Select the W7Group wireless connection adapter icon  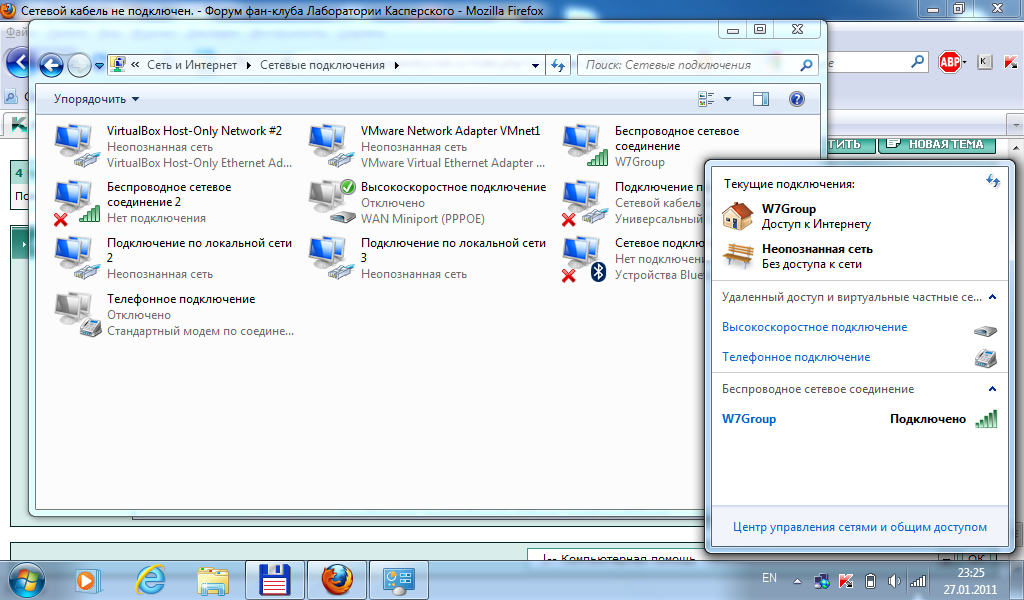[584, 146]
